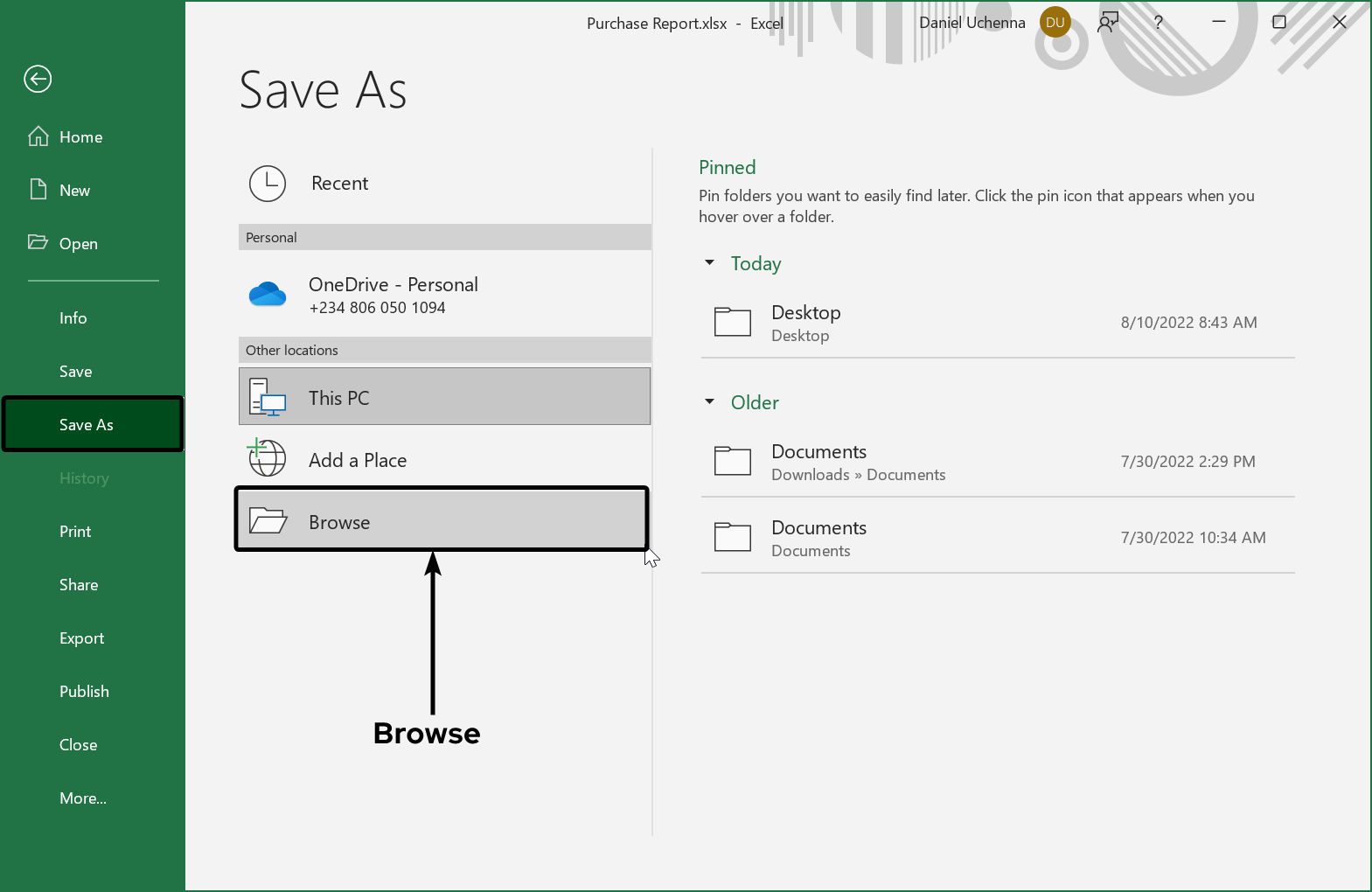The image size is (1372, 892).
Task: Click the Share option in sidebar
Action: pyautogui.click(x=79, y=585)
